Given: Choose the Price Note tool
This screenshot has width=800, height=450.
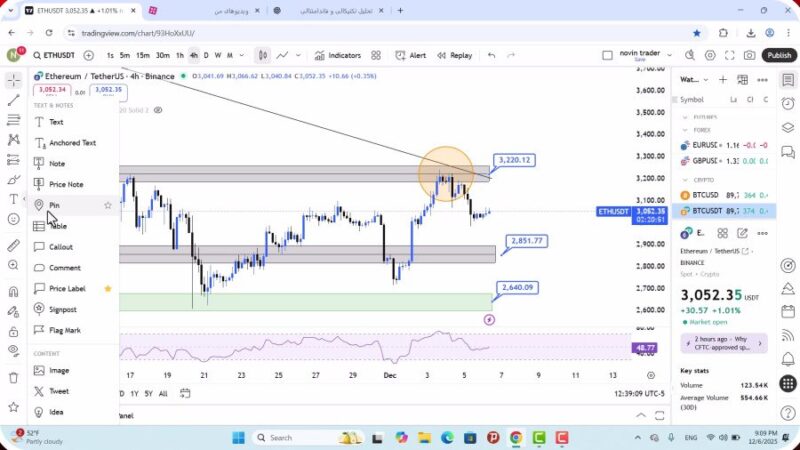Looking at the screenshot, I should click(x=66, y=184).
